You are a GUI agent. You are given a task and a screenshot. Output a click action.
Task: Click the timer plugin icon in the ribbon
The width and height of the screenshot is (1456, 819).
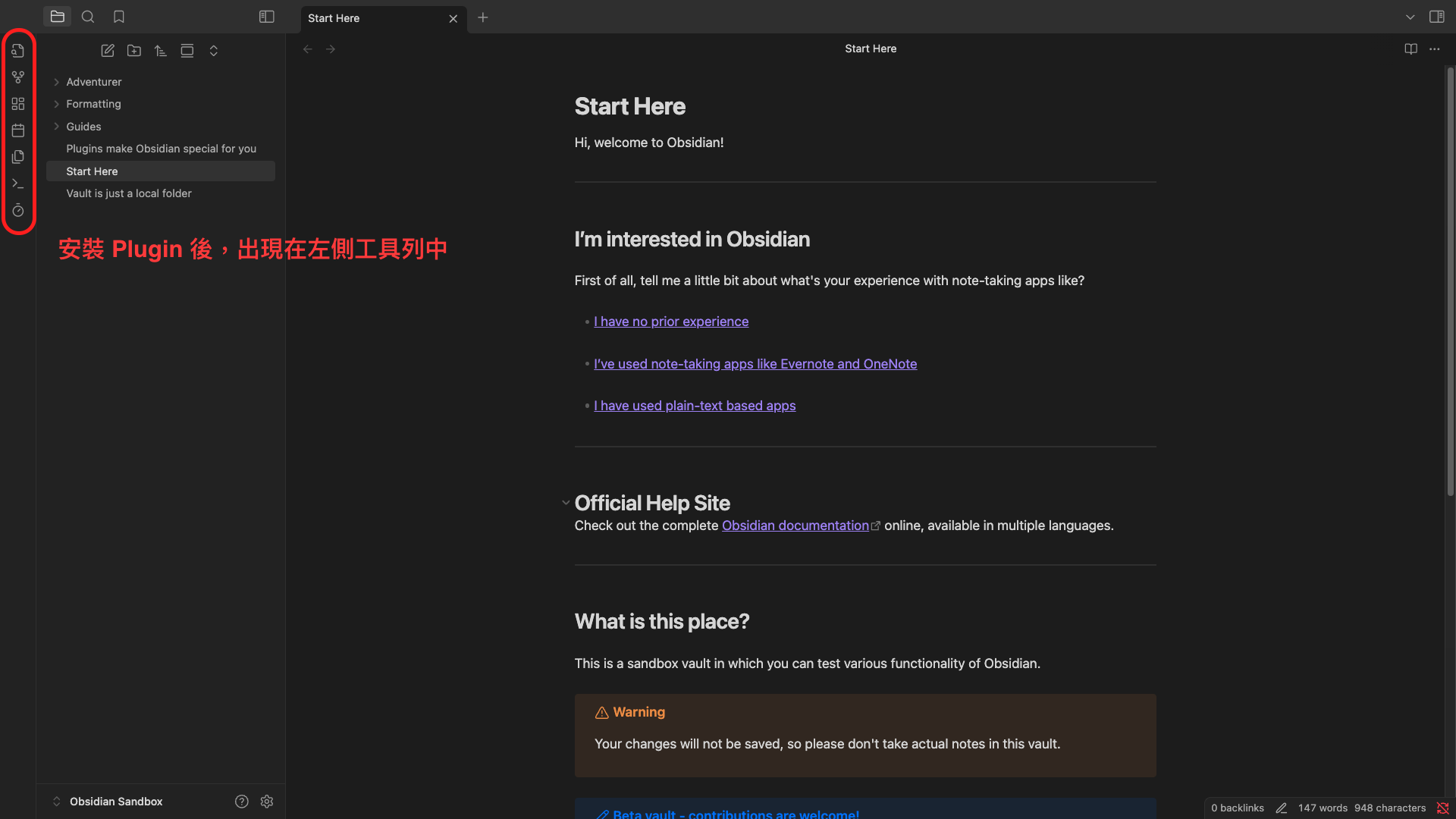(x=18, y=211)
